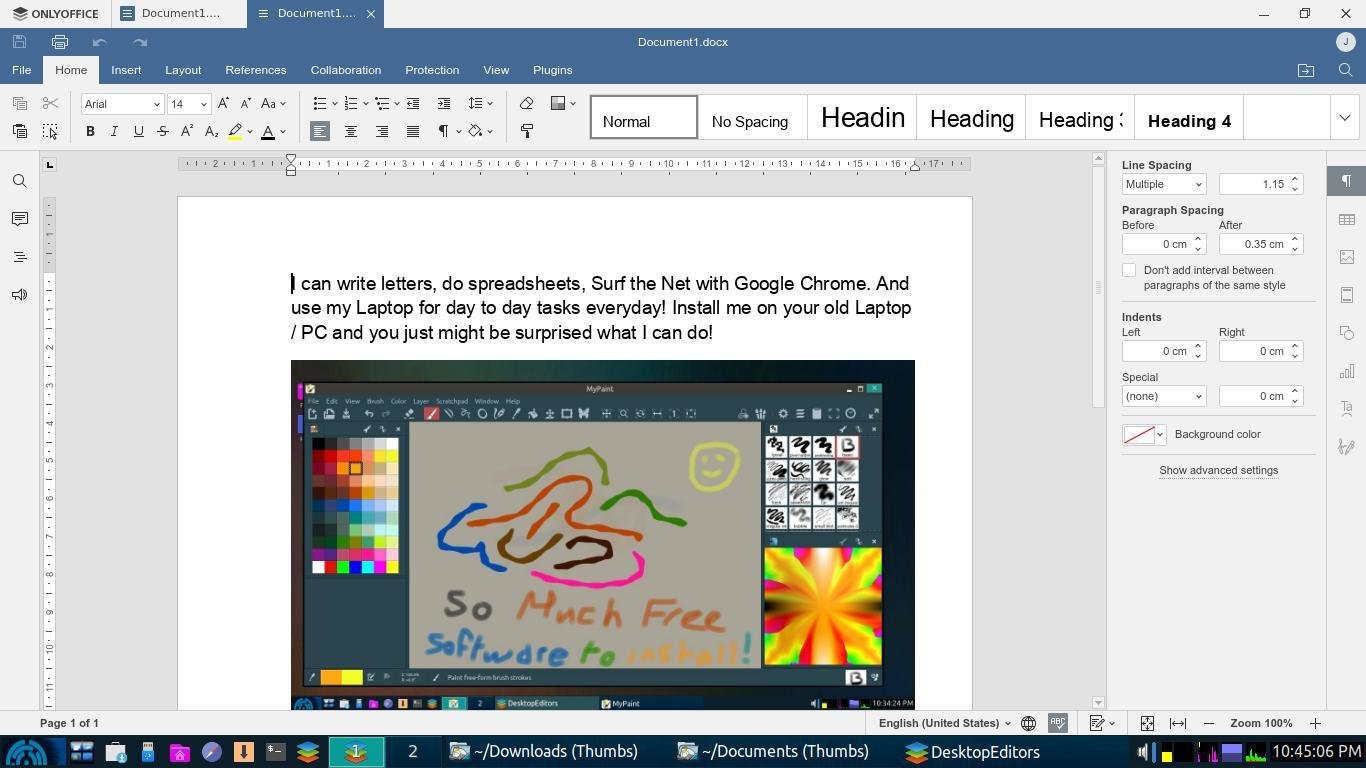Open the Headings navigation sidebar panel

coord(19,257)
